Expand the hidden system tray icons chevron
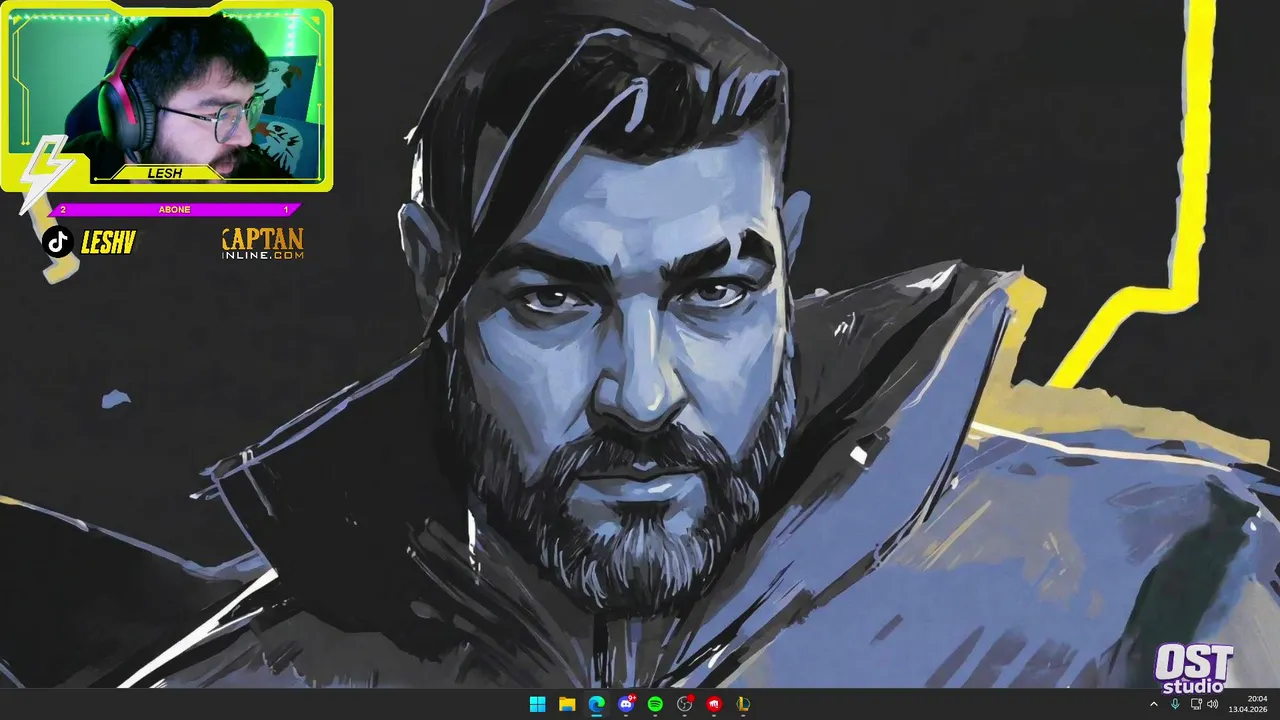The image size is (1280, 720). click(1154, 704)
